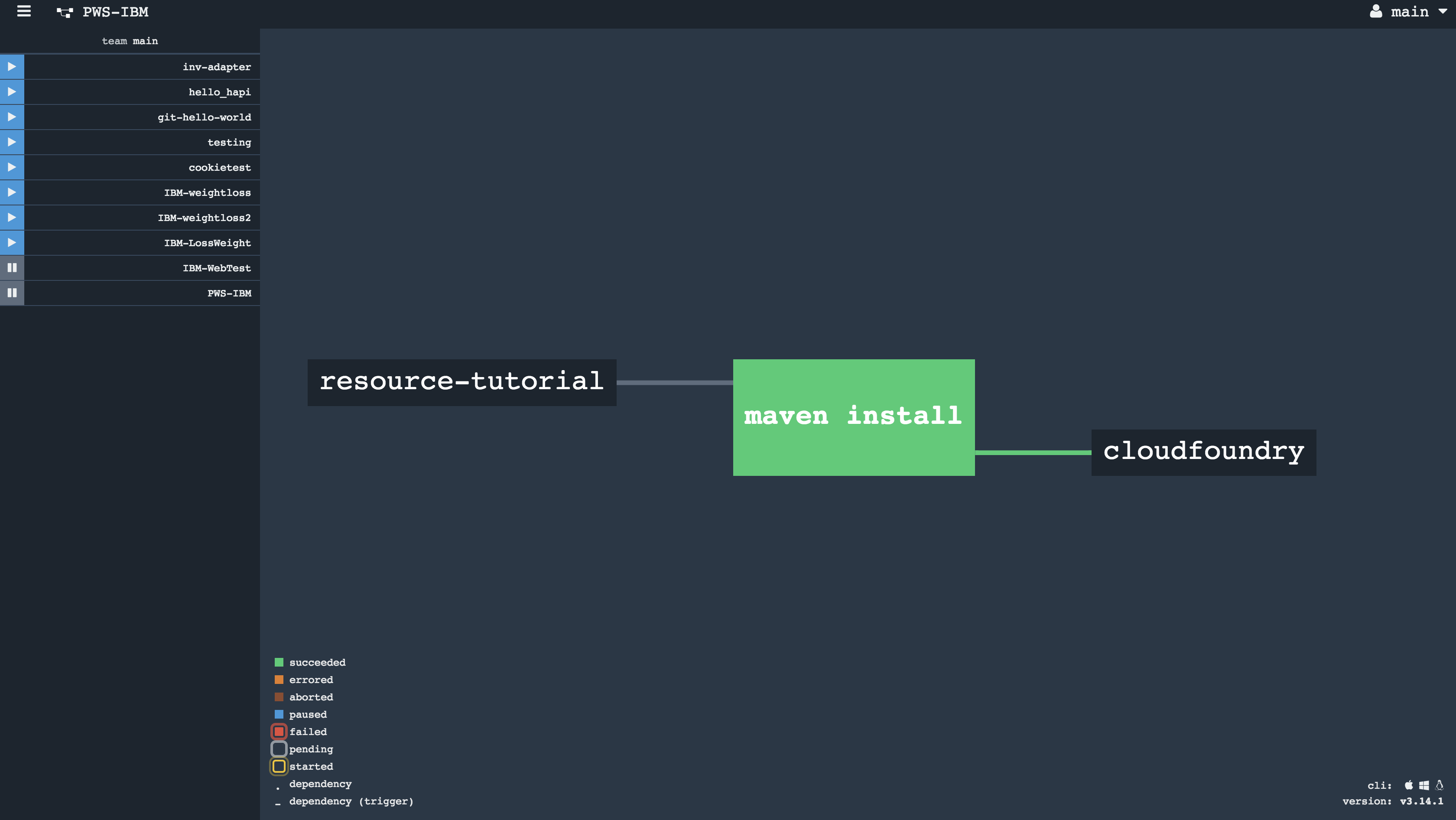Click the IBM-LossWeight pipeline play icon

point(12,242)
